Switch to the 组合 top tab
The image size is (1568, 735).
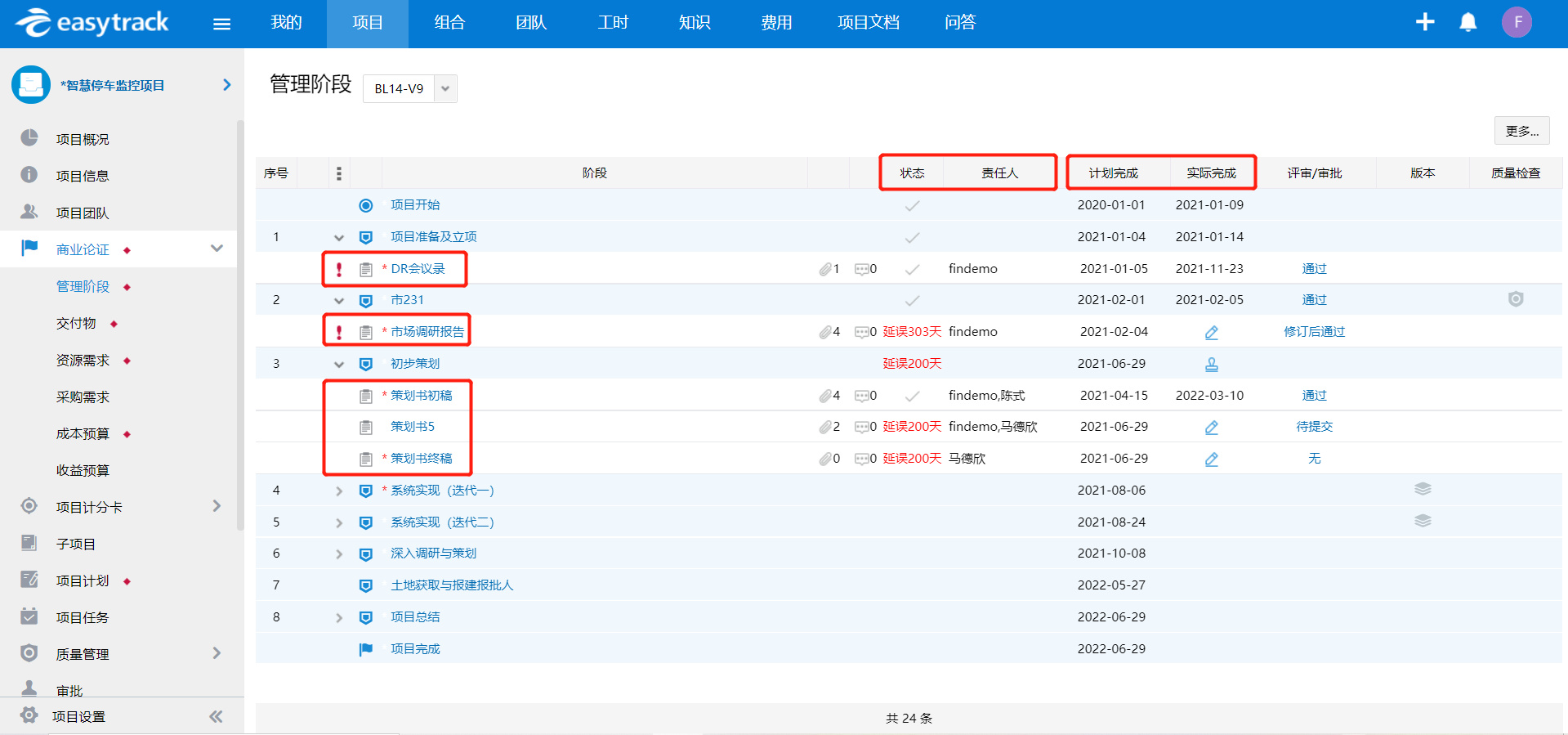(449, 23)
